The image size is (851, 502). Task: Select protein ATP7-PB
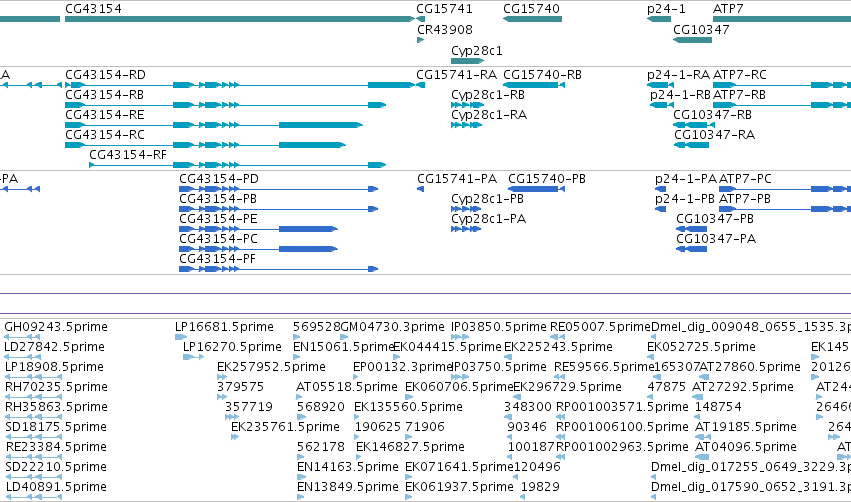(x=785, y=209)
